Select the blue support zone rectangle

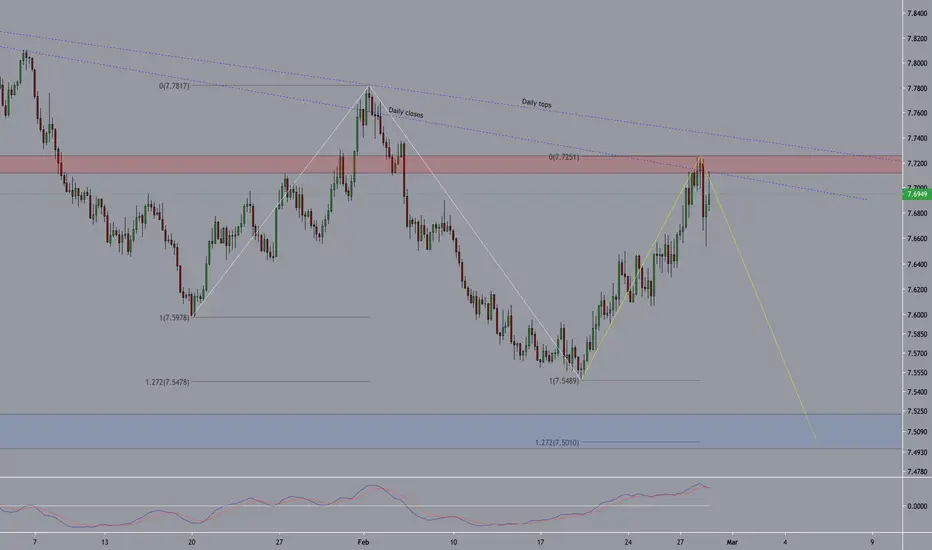pos(451,431)
